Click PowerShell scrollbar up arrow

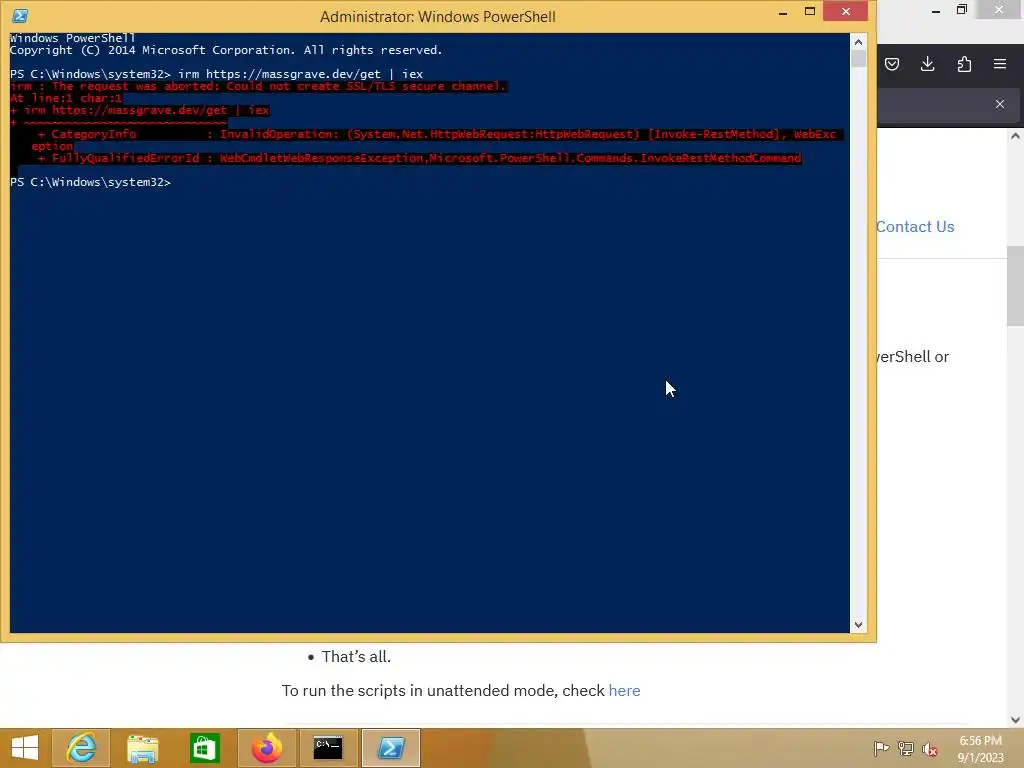pos(858,42)
